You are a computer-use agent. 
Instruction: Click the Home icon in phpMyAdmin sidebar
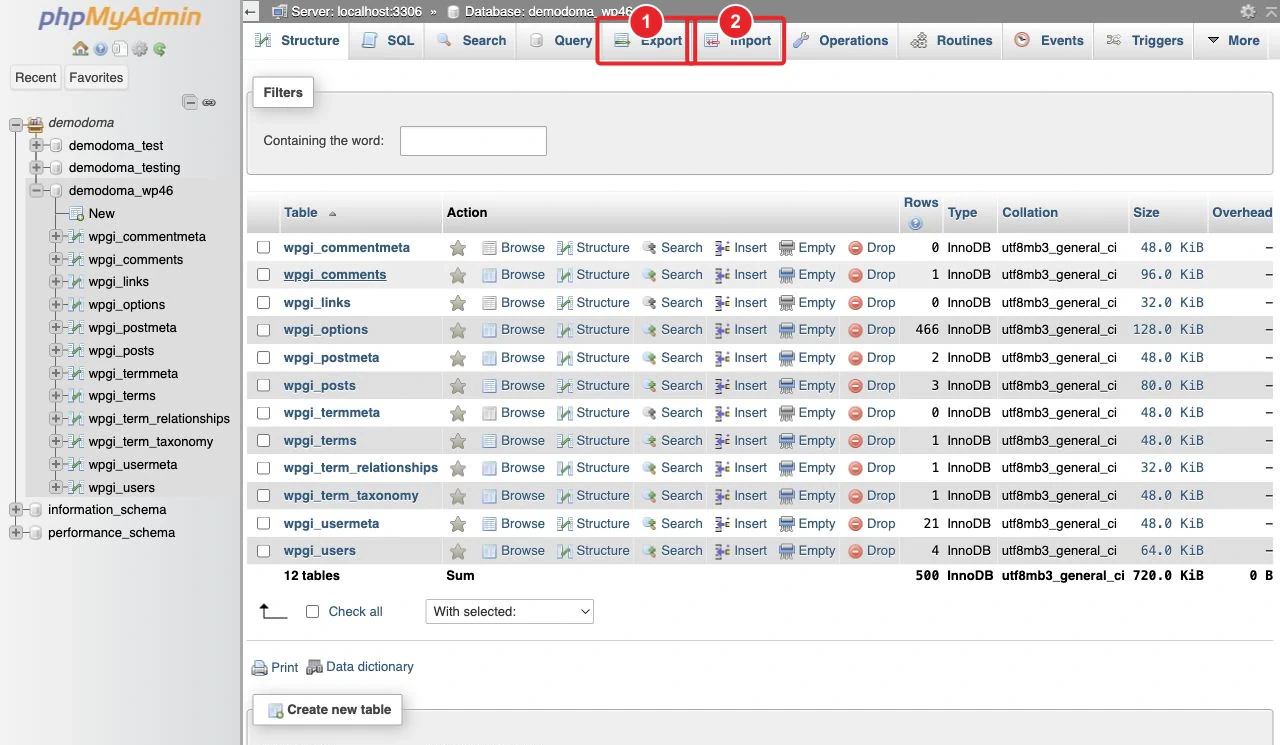coord(81,49)
